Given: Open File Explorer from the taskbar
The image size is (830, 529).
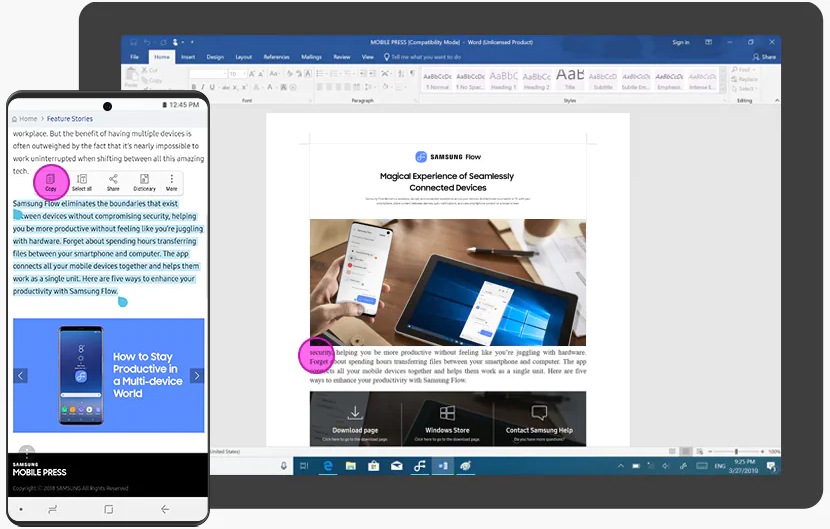Looking at the screenshot, I should [350, 466].
